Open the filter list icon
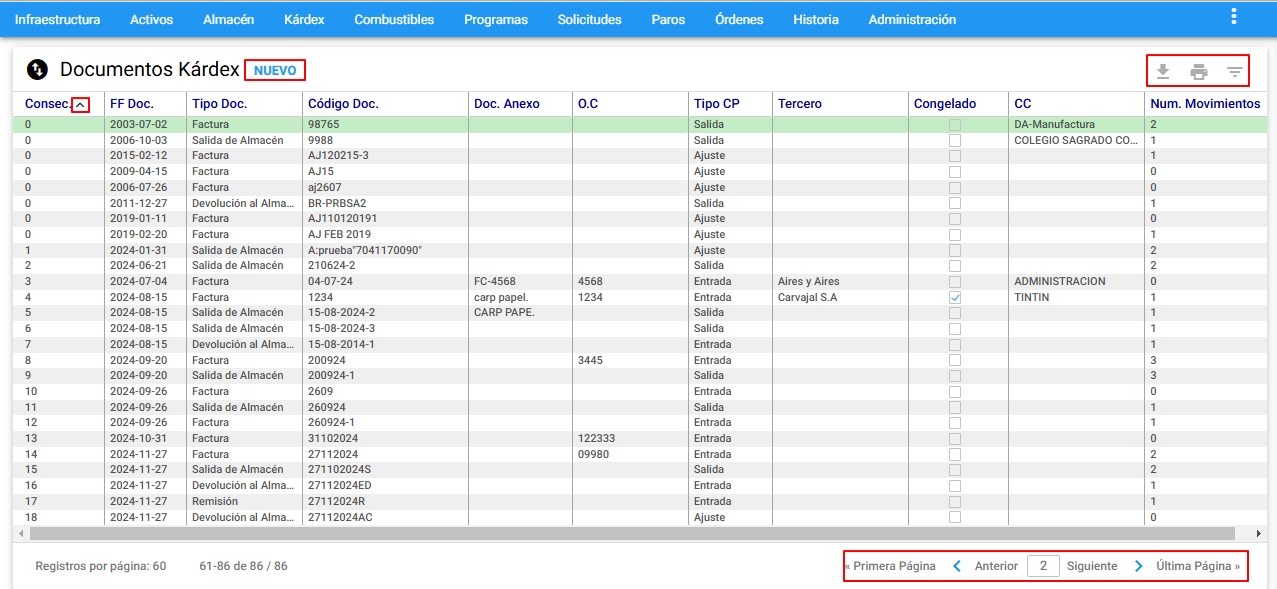 [x=1235, y=71]
